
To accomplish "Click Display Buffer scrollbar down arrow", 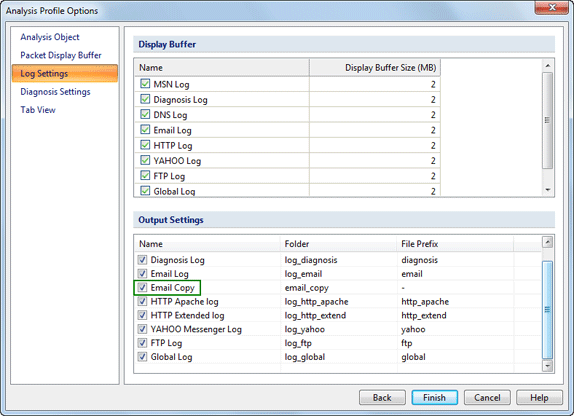I will coord(548,190).
